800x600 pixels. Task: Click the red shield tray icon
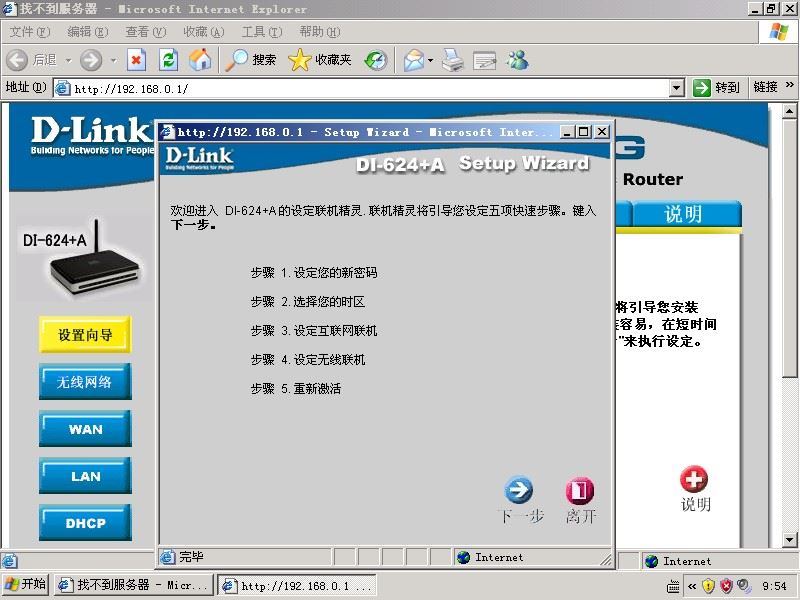coord(726,586)
